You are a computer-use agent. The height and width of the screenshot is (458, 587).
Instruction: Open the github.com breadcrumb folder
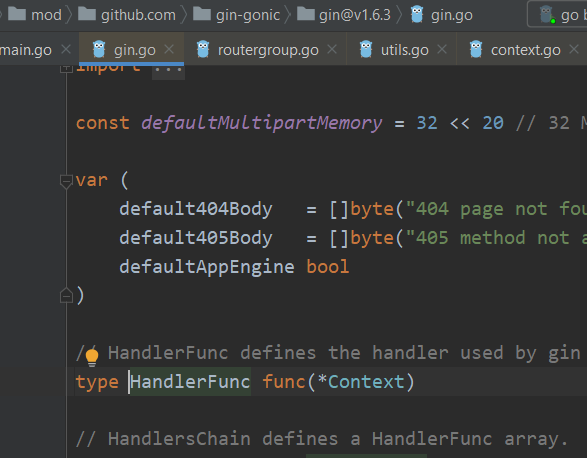tap(138, 15)
